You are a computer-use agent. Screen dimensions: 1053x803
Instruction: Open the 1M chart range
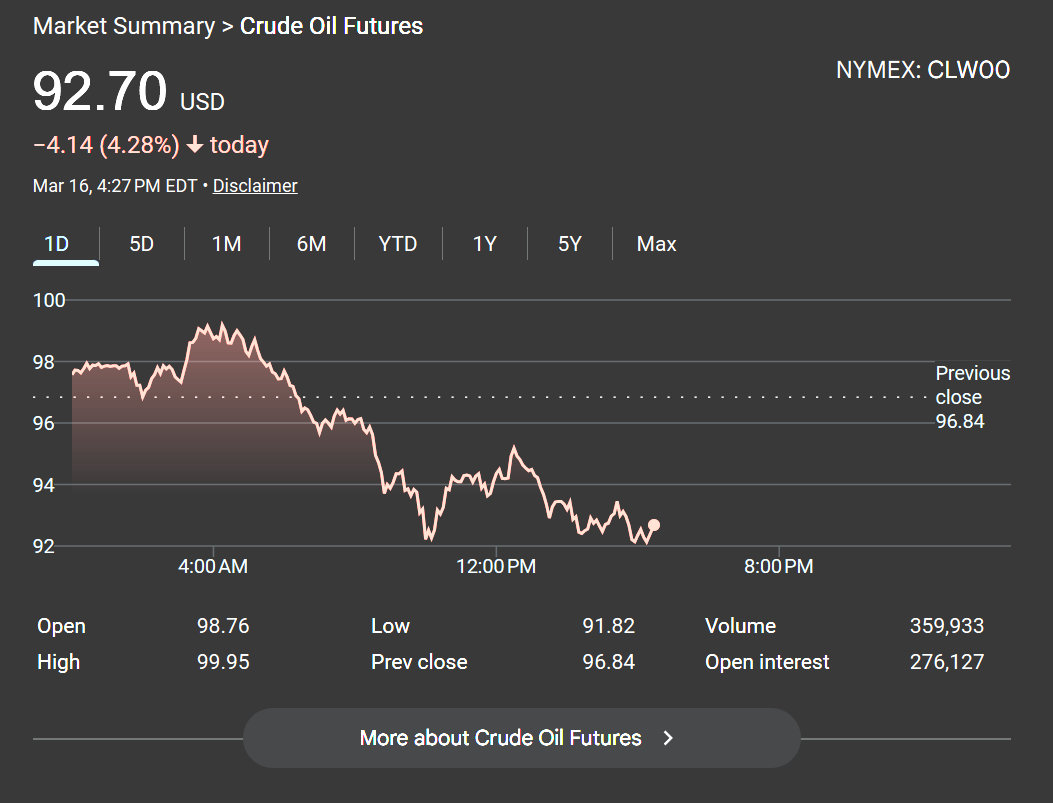coord(227,244)
